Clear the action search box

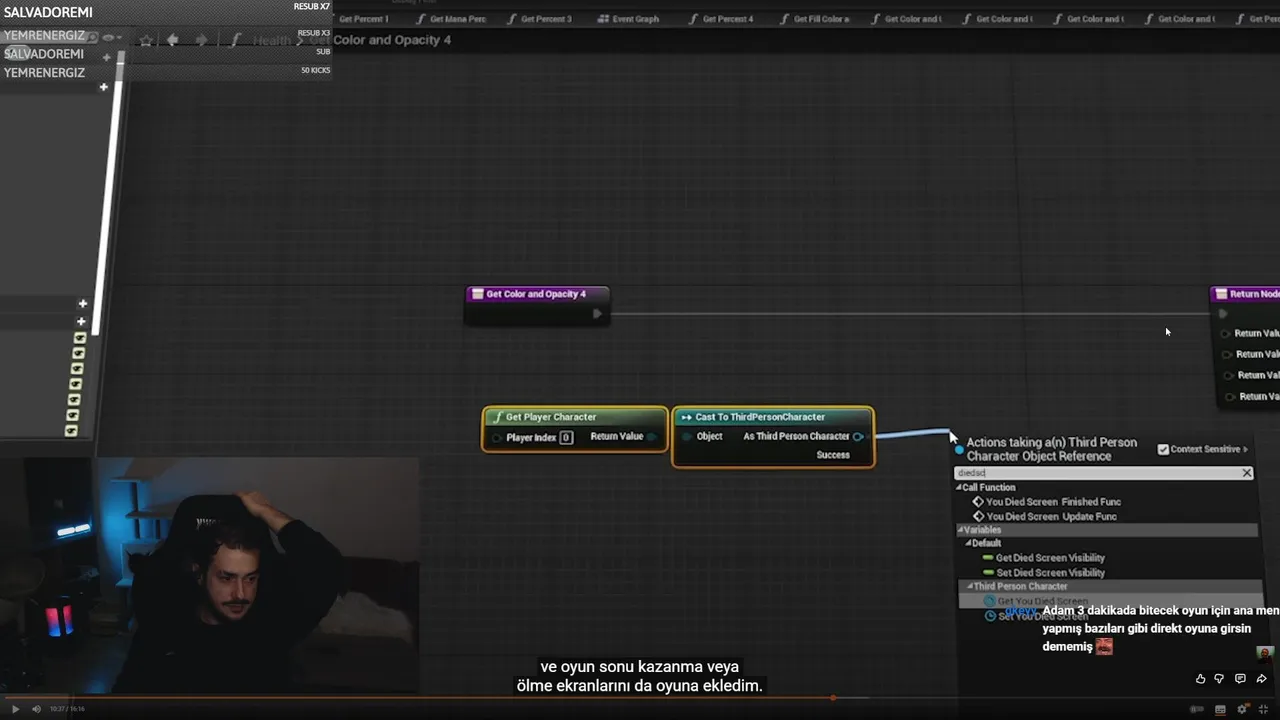(1247, 473)
